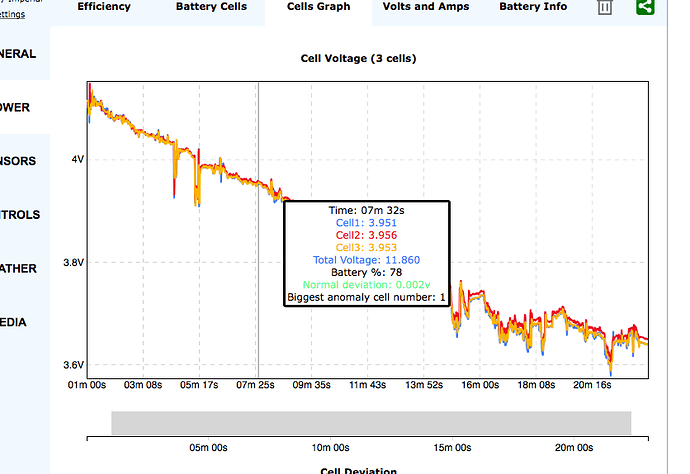Open the General sidebar section
The image size is (690, 474).
(x=20, y=53)
